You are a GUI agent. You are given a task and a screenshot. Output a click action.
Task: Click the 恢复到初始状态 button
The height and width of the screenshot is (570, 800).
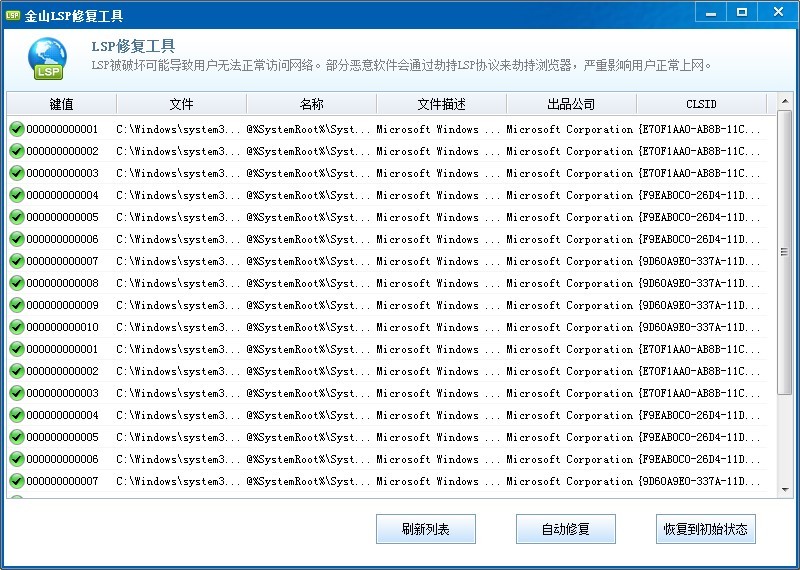(x=705, y=529)
